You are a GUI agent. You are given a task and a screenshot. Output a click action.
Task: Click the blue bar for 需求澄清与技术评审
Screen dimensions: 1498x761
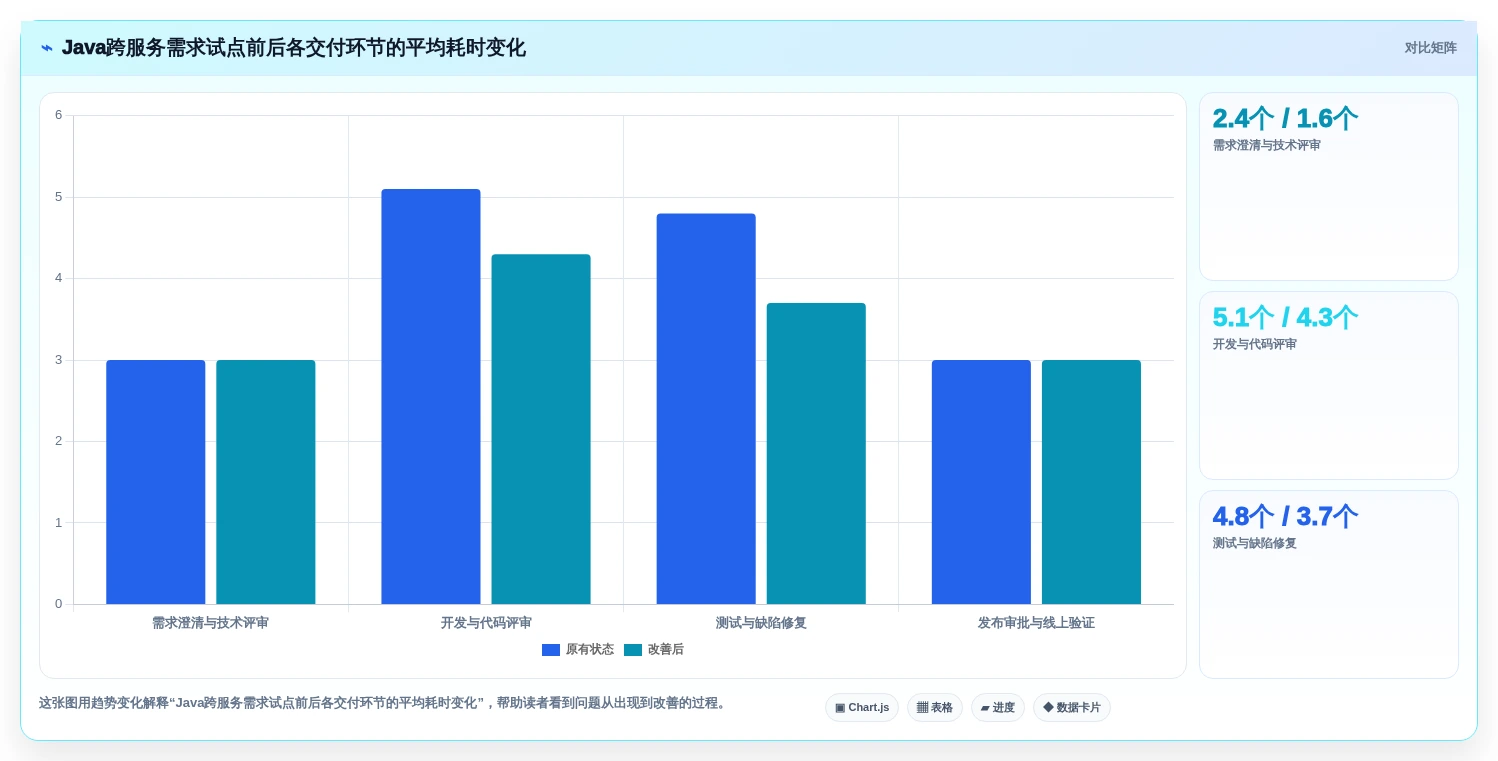[156, 482]
